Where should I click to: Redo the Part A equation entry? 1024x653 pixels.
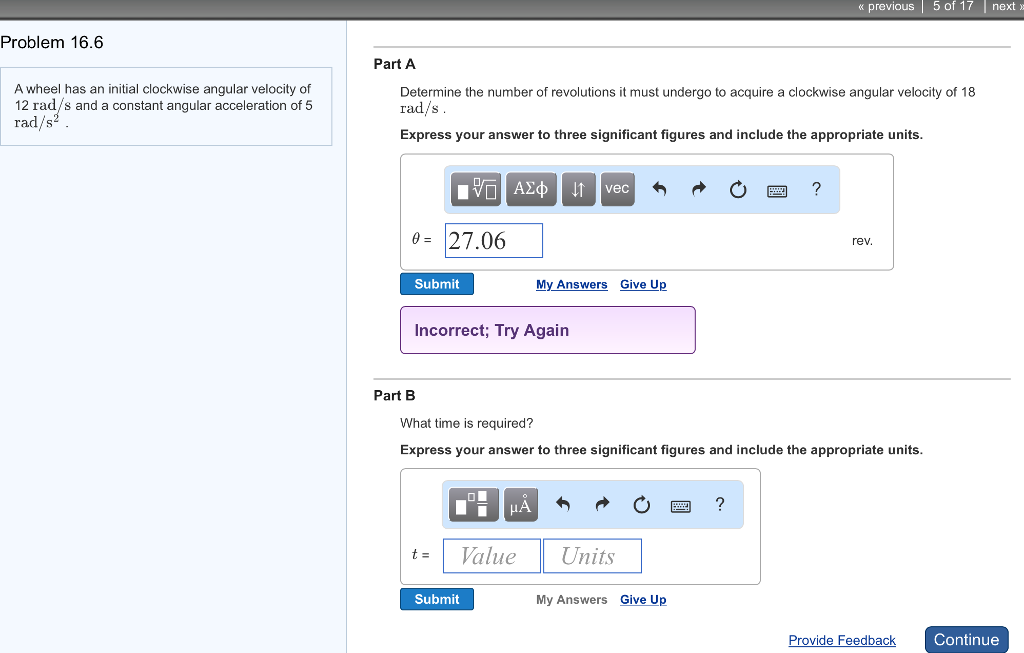point(698,189)
